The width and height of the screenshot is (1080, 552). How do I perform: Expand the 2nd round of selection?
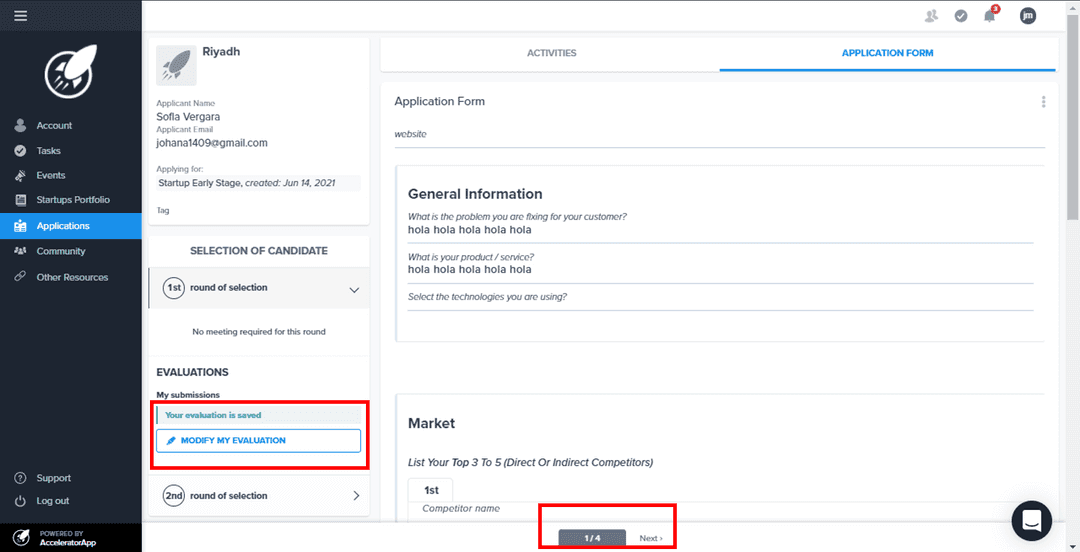tap(356, 496)
